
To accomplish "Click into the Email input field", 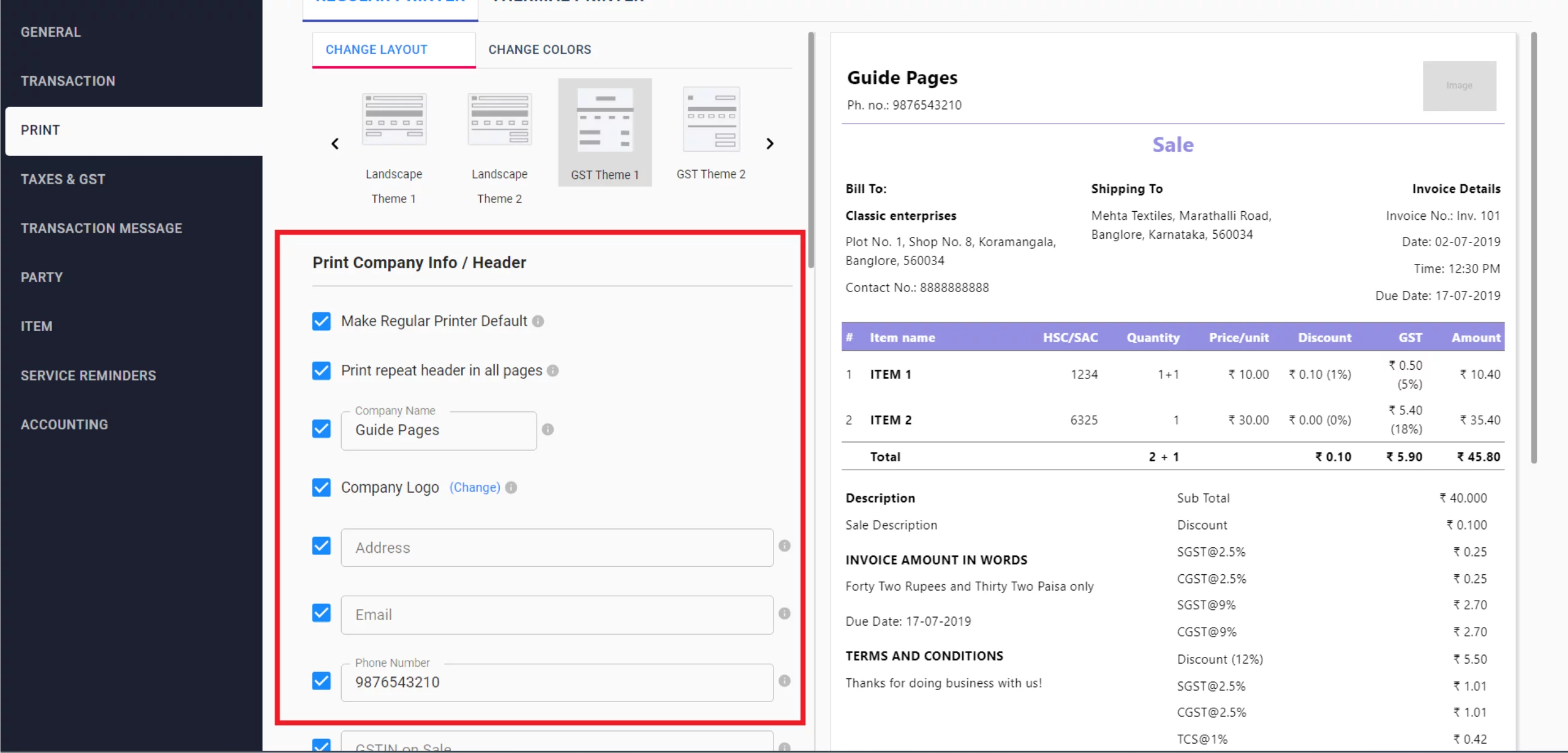I will coord(557,615).
